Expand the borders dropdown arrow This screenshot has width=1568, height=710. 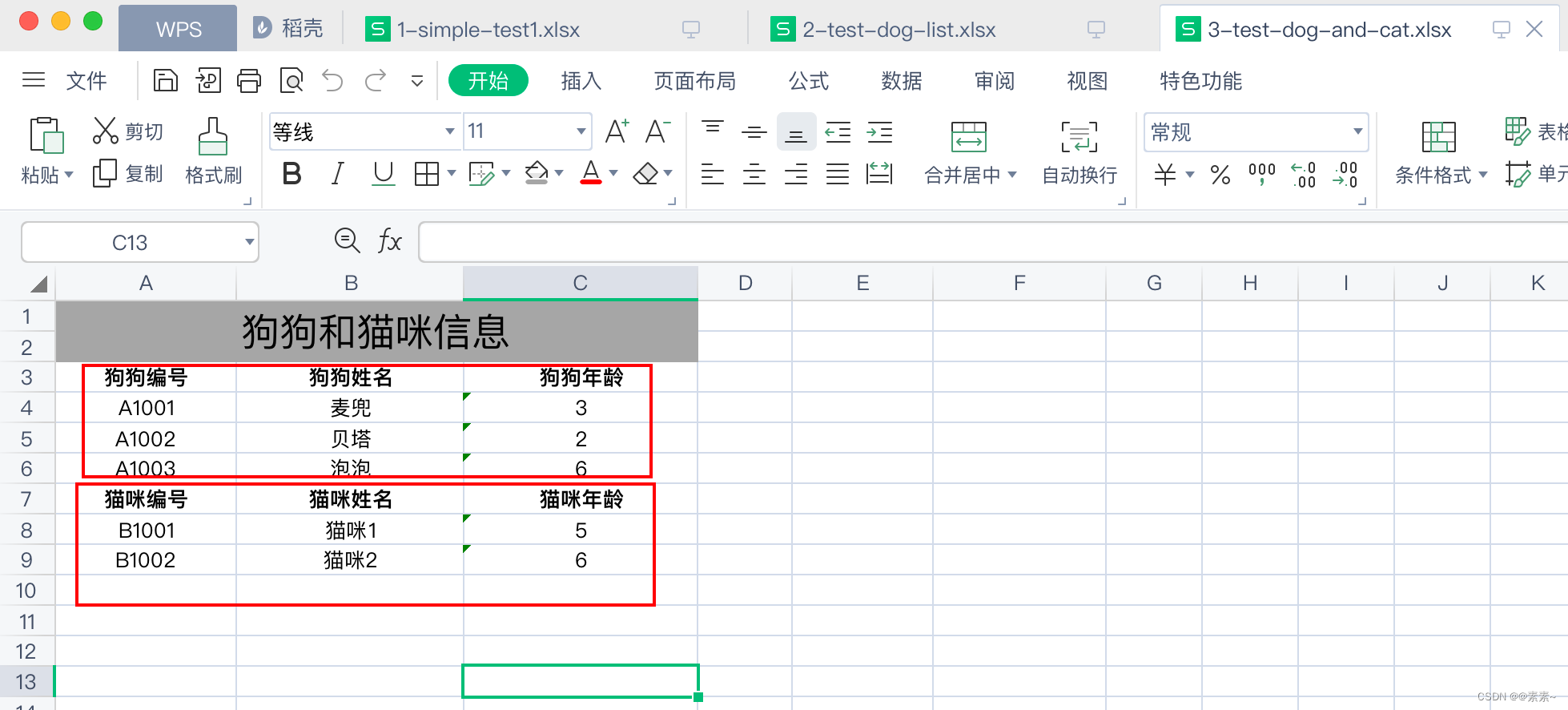click(x=452, y=173)
